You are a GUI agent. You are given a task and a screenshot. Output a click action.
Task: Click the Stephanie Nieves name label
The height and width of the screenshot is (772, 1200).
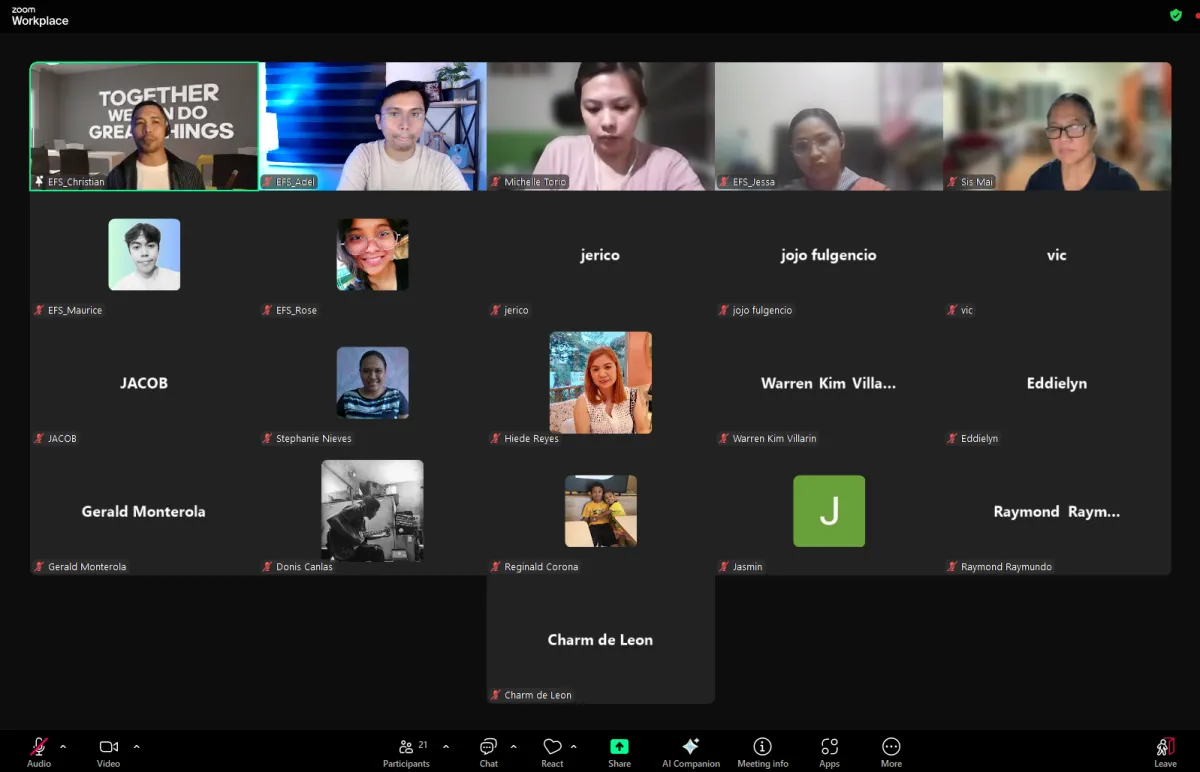tap(314, 438)
